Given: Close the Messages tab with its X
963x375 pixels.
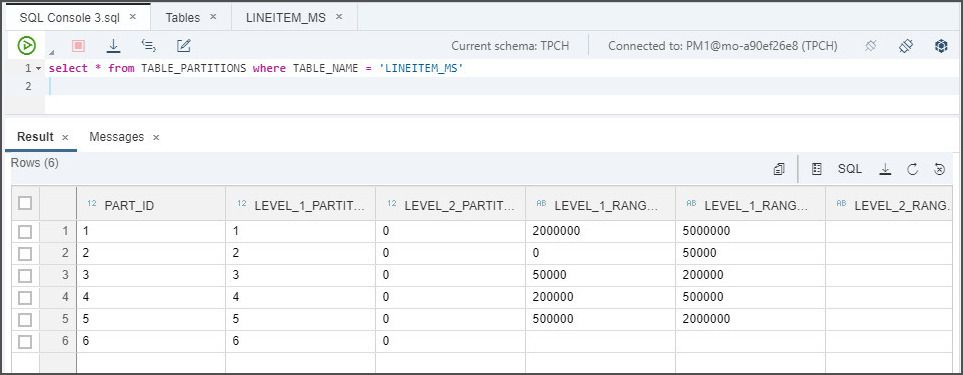Looking at the screenshot, I should [x=156, y=137].
